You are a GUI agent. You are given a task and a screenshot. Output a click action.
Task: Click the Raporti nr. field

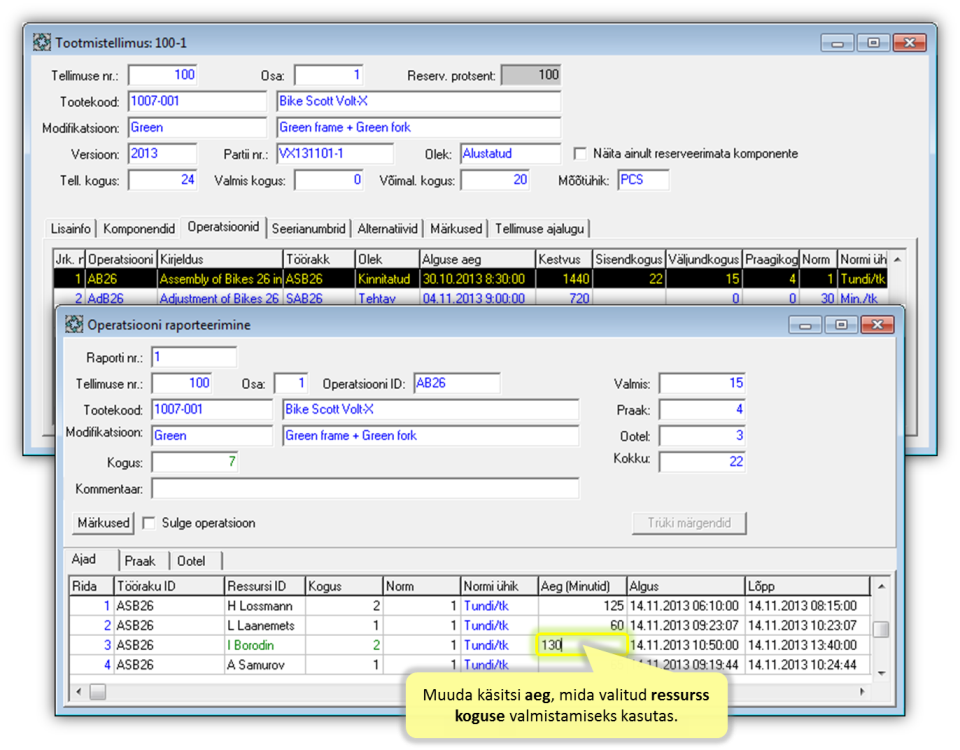pos(194,357)
